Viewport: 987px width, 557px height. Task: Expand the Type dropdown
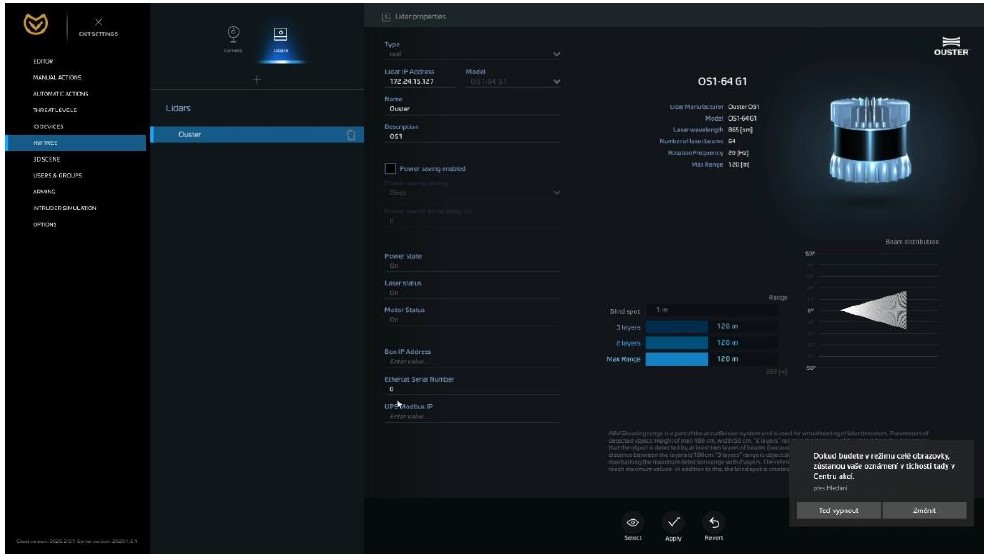(556, 54)
